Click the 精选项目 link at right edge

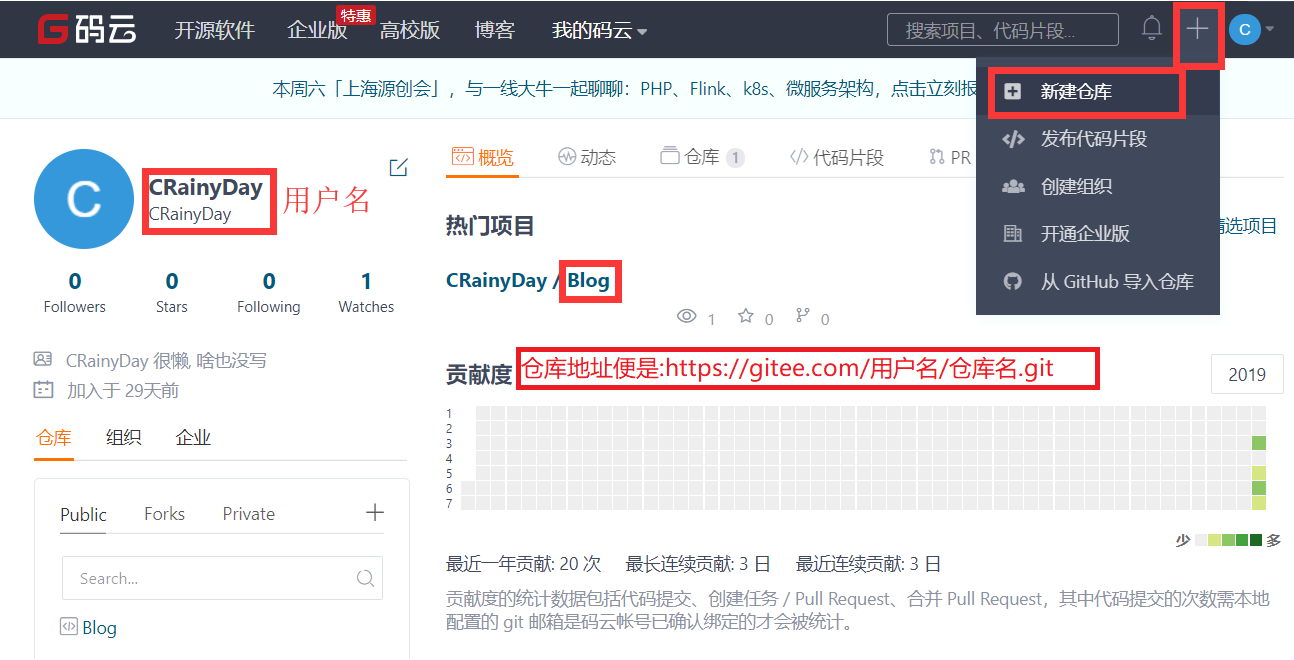(1248, 226)
